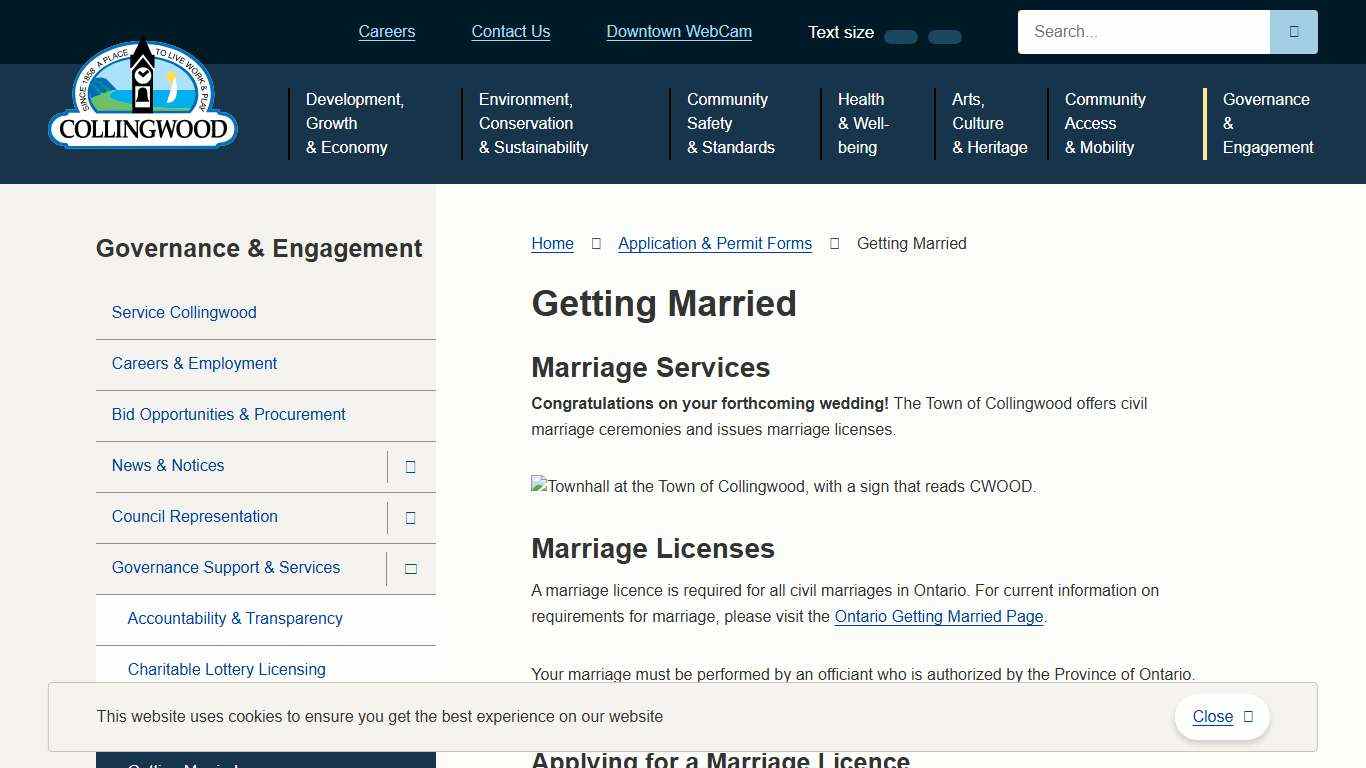The width and height of the screenshot is (1366, 768).
Task: Click the breadcrumb separator icon after Home
Action: pyautogui.click(x=595, y=243)
